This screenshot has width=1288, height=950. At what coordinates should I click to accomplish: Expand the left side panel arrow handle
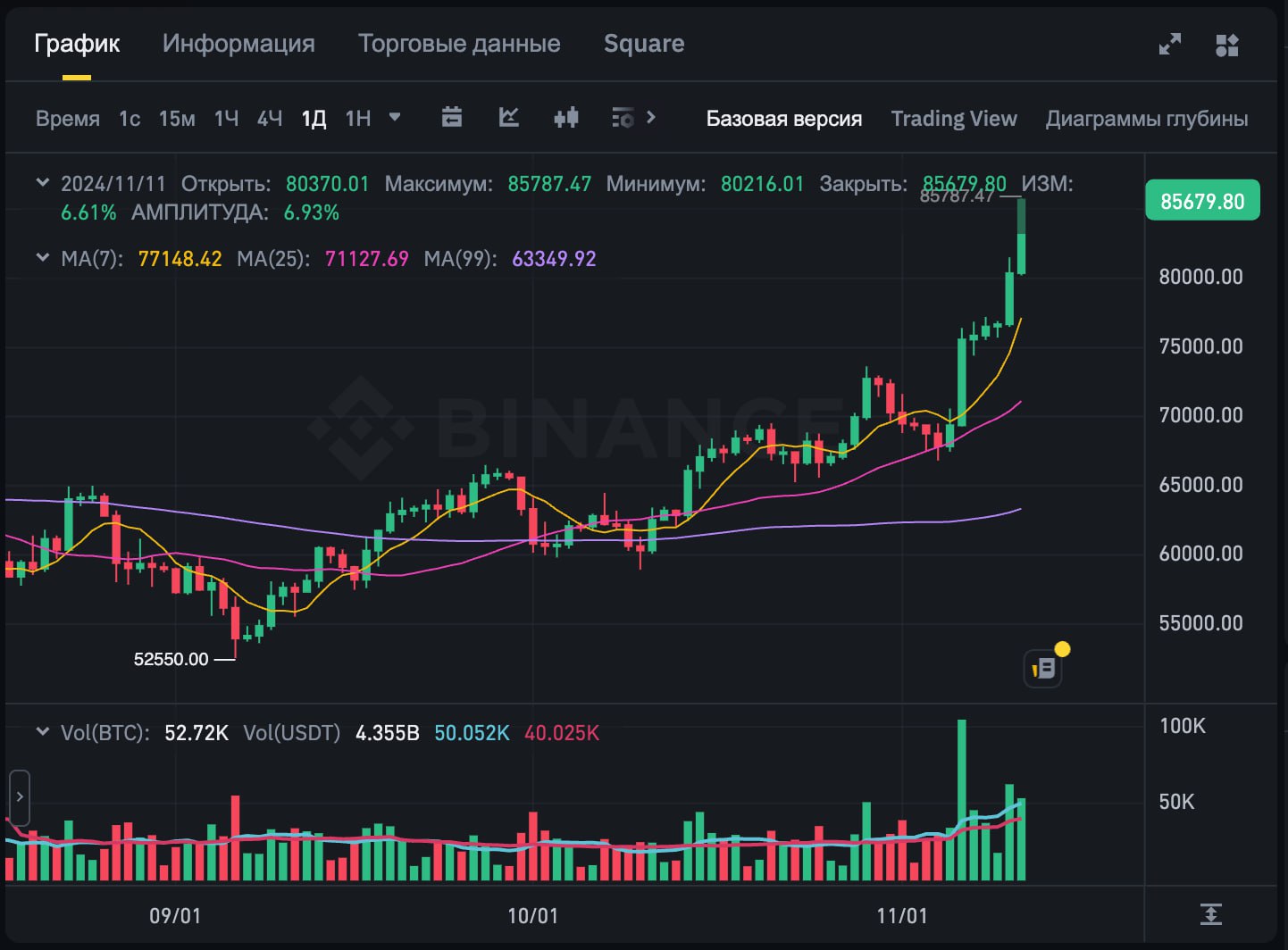19,796
